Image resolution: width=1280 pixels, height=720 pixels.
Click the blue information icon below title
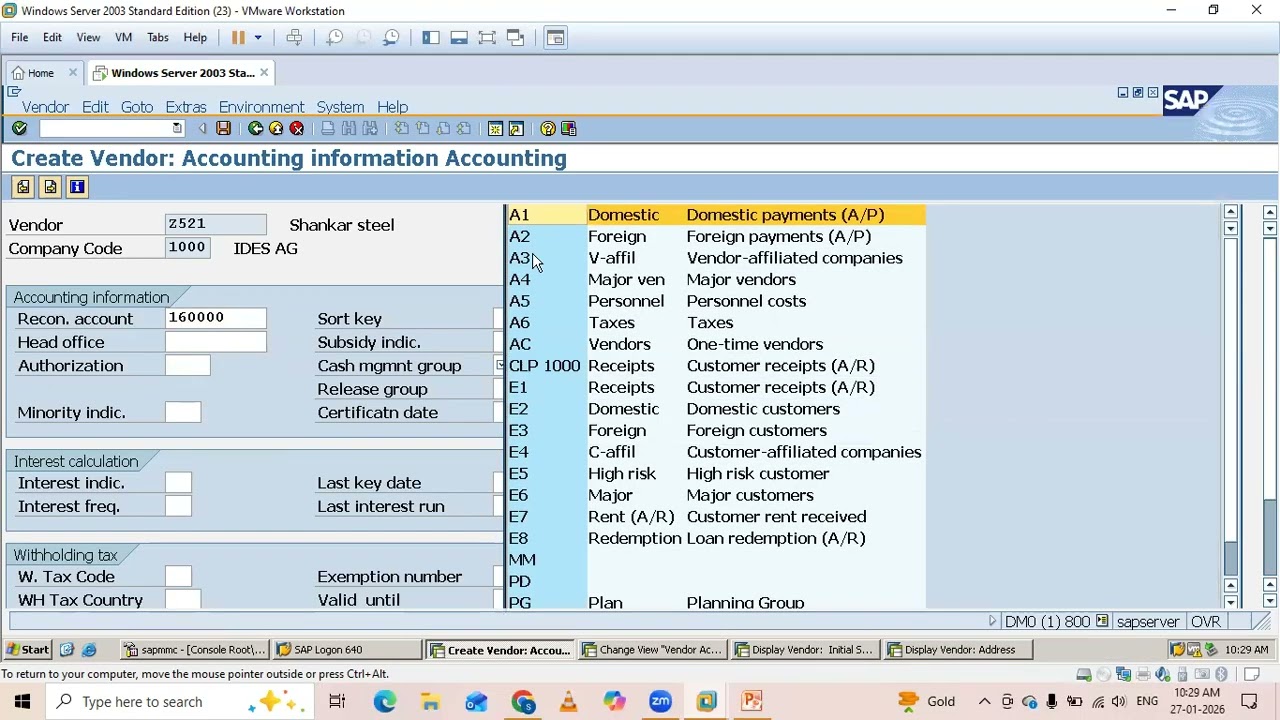pos(77,187)
